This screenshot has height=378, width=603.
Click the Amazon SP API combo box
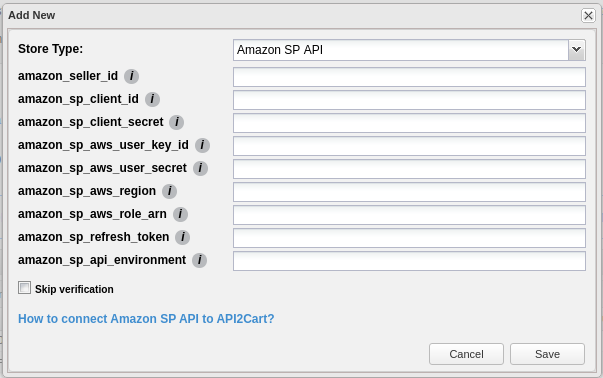click(x=409, y=50)
